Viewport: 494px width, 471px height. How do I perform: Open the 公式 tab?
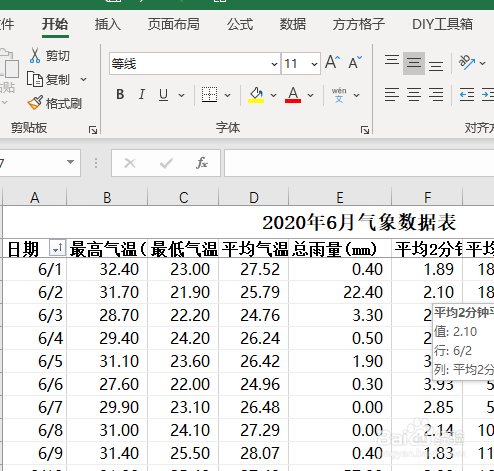point(240,24)
